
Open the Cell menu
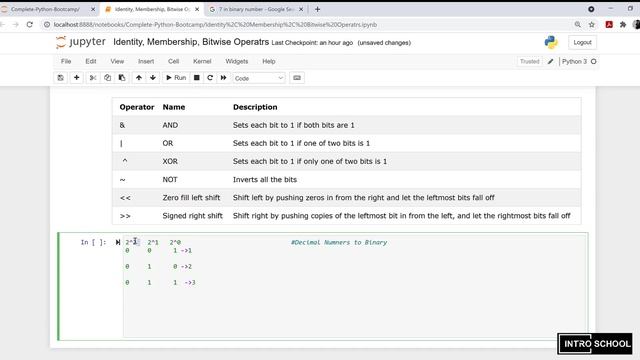coord(173,61)
